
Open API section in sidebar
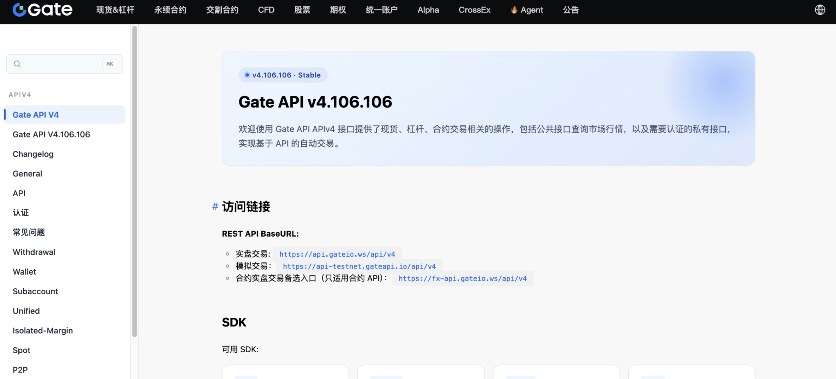[19, 193]
